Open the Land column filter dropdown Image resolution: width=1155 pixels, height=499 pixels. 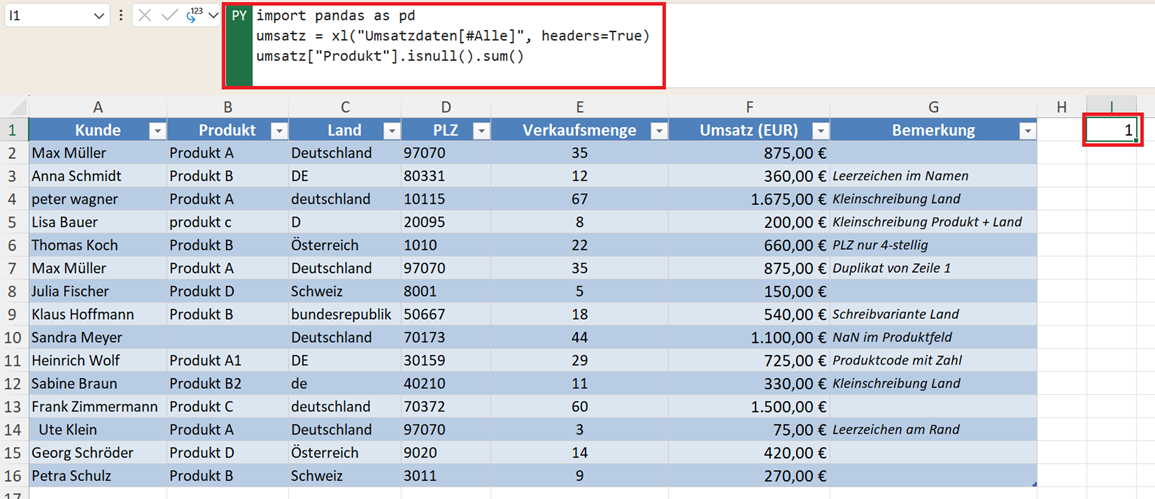[391, 131]
